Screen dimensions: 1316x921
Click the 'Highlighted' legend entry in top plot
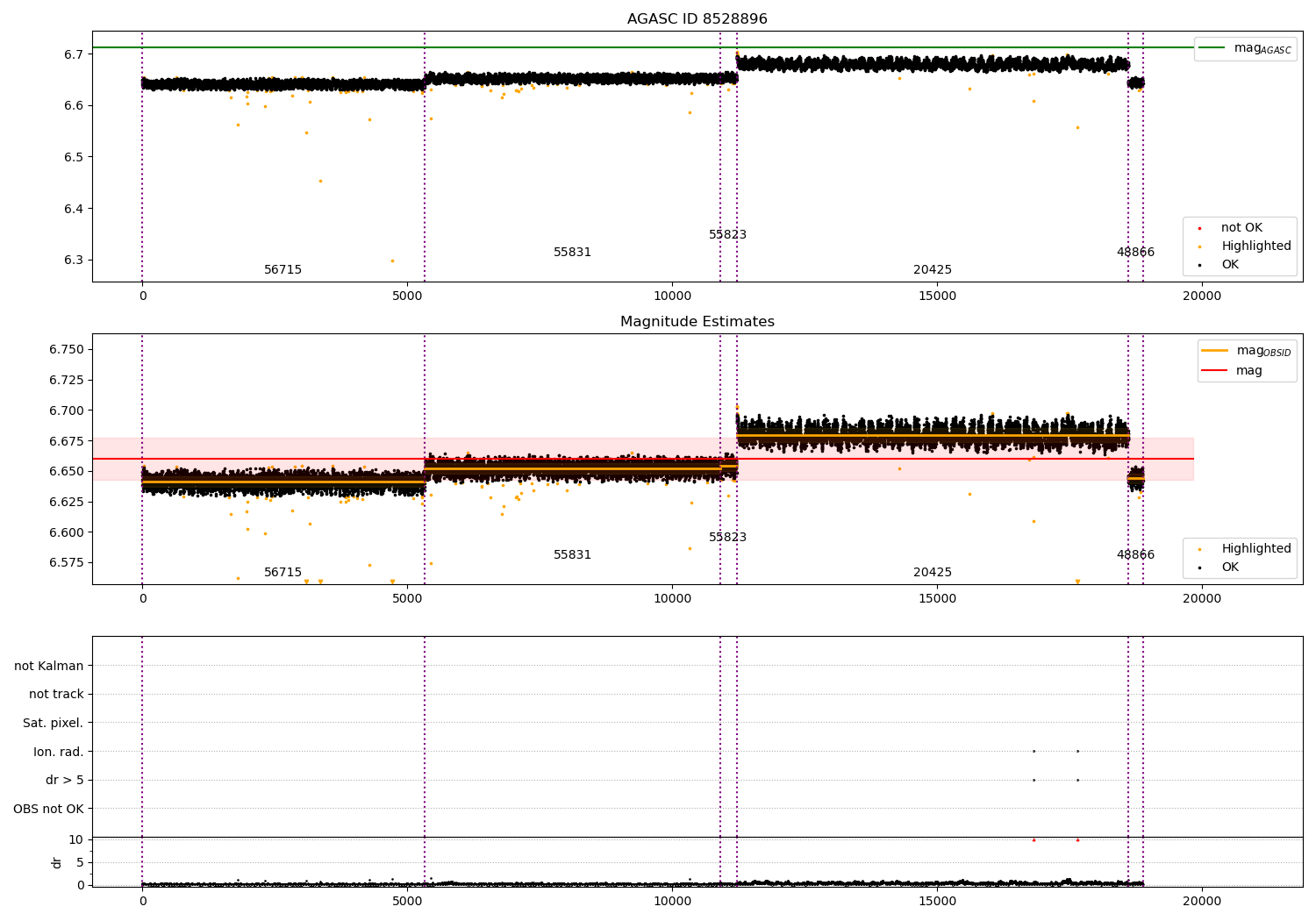tap(1245, 246)
